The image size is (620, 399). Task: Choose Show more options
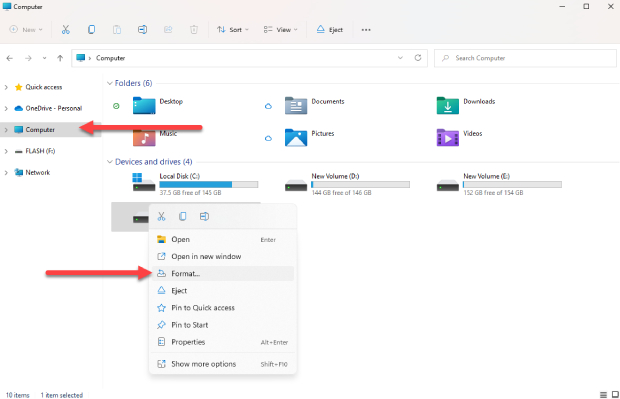tap(223, 364)
